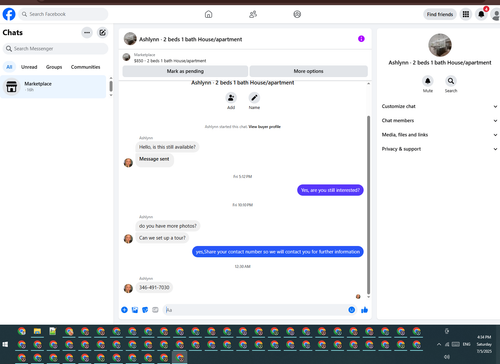500x364 pixels.
Task: Open chat options three-dot button
Action: [87, 33]
